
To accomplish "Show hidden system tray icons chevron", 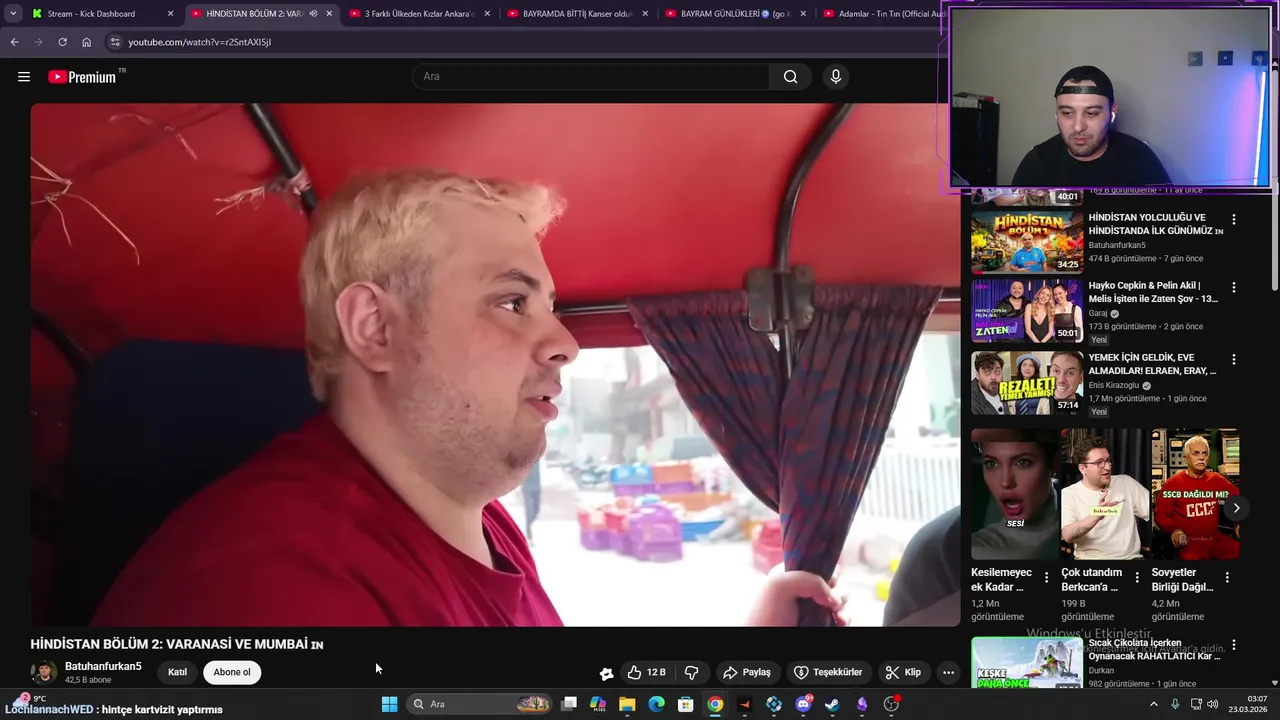I will point(1153,704).
